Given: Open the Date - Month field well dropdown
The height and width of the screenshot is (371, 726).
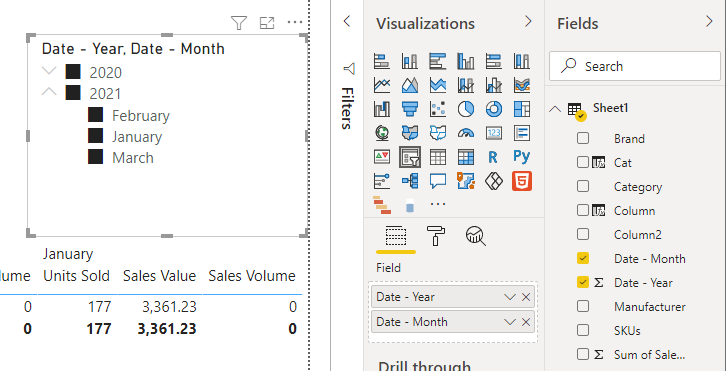Looking at the screenshot, I should [x=510, y=322].
